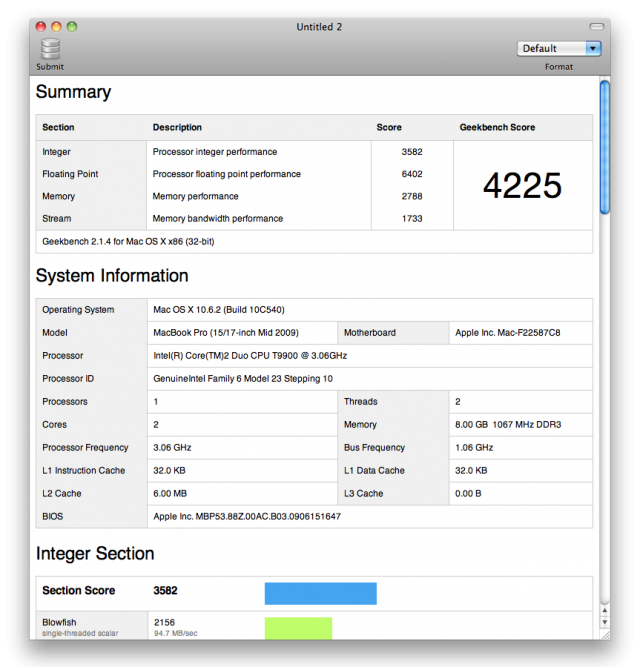Click the Processor integer performance description
The image size is (640, 668).
[215, 152]
